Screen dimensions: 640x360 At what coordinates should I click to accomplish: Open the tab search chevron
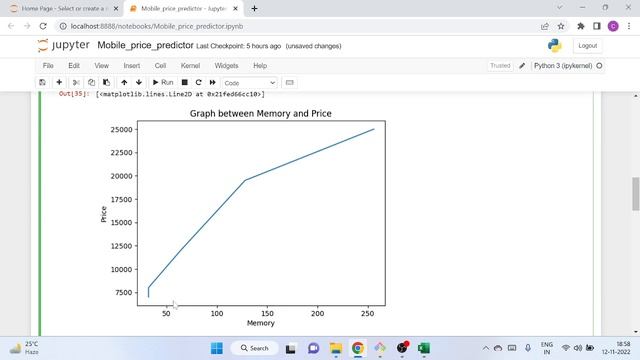[560, 7]
